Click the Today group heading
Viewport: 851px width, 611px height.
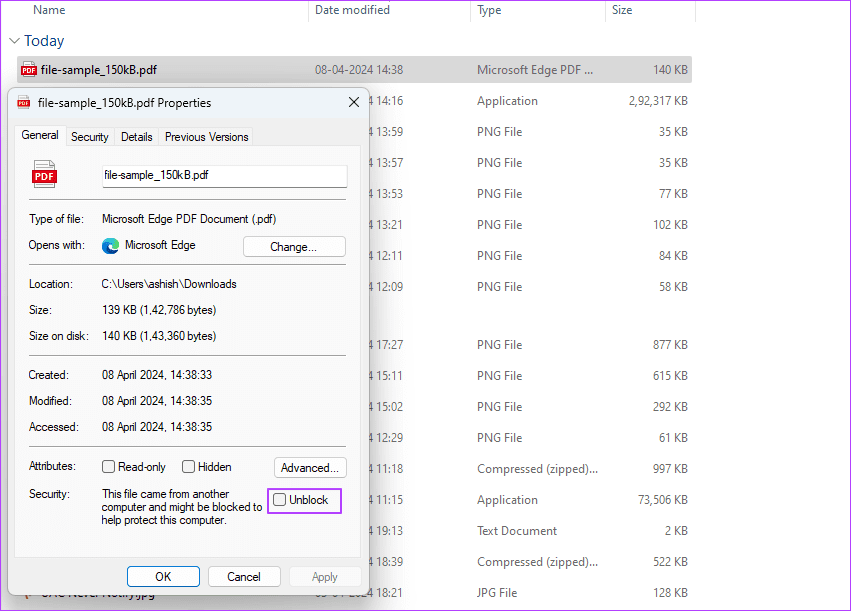(x=44, y=41)
